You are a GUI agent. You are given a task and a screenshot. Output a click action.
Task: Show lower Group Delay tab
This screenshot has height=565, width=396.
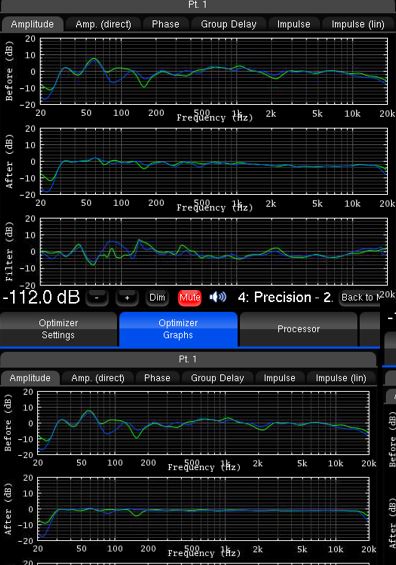[217, 378]
